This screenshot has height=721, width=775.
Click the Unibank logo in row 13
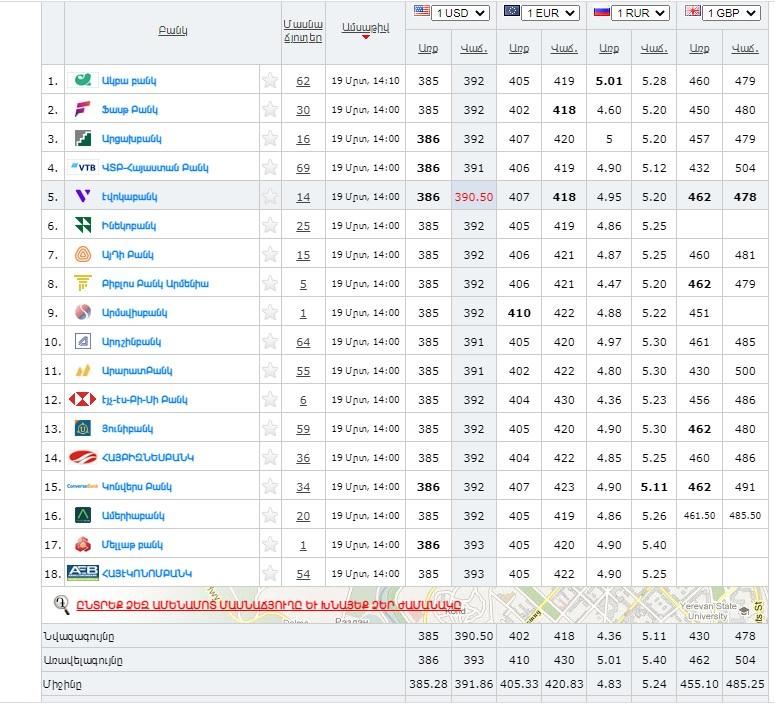point(83,429)
